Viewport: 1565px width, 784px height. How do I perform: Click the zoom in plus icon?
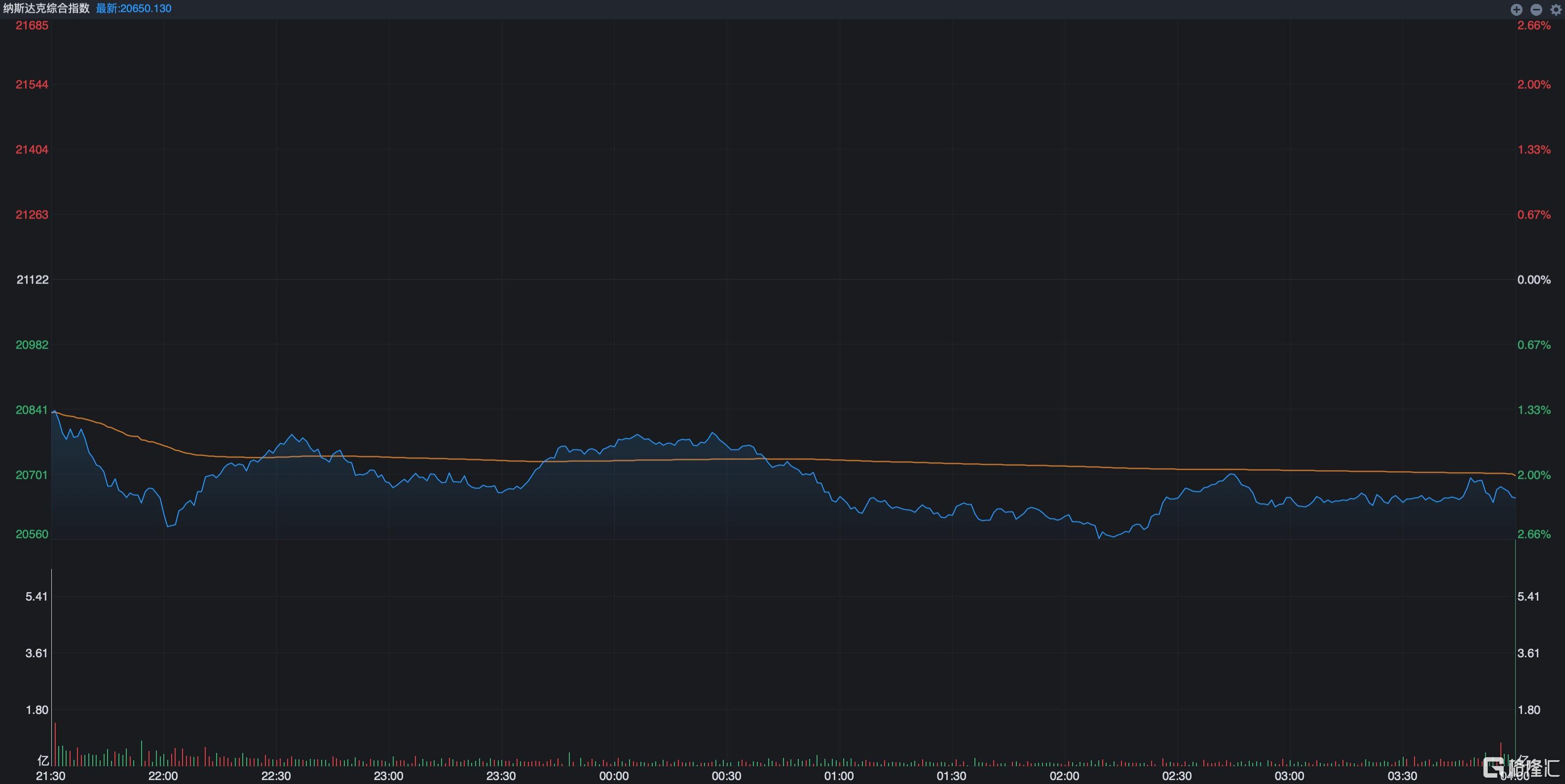[x=1516, y=9]
